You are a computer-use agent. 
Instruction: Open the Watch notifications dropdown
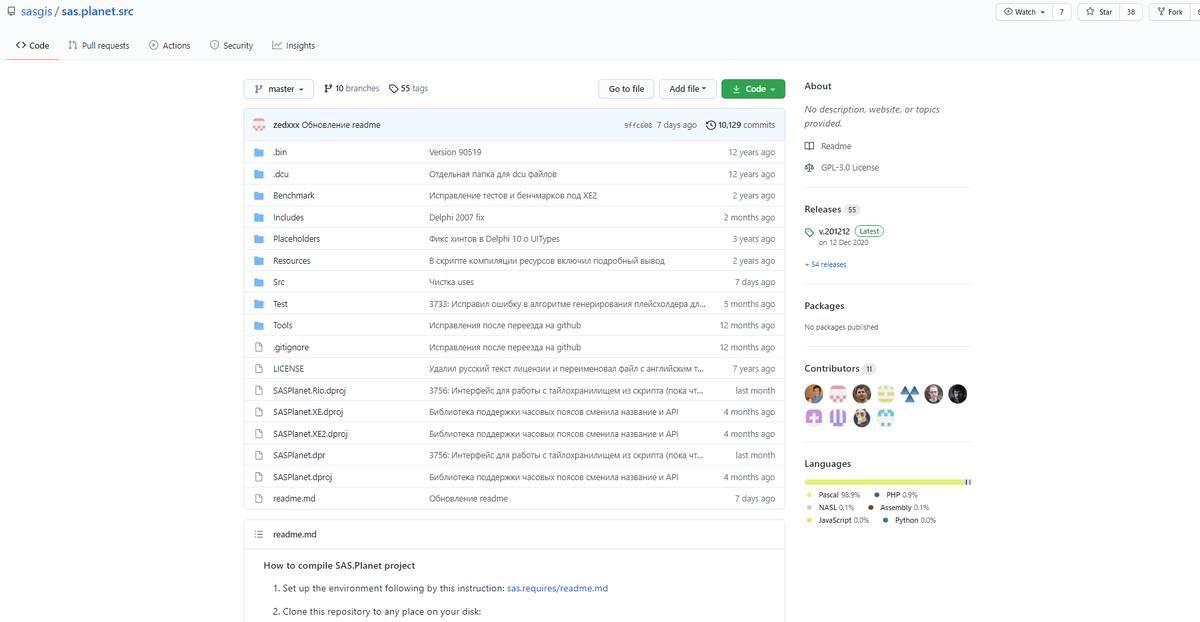point(1022,12)
